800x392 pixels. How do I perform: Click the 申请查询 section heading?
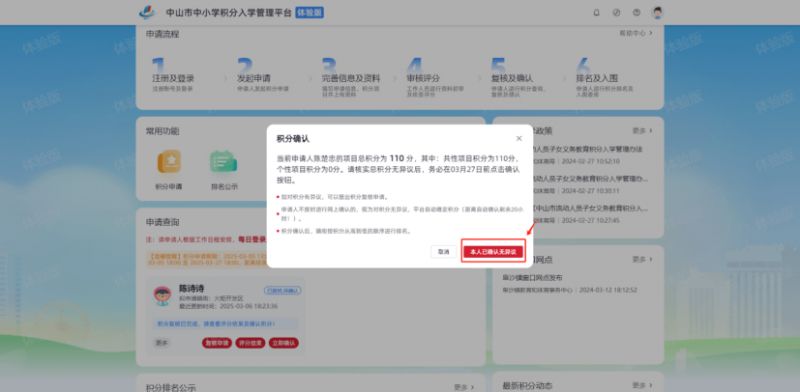162,222
